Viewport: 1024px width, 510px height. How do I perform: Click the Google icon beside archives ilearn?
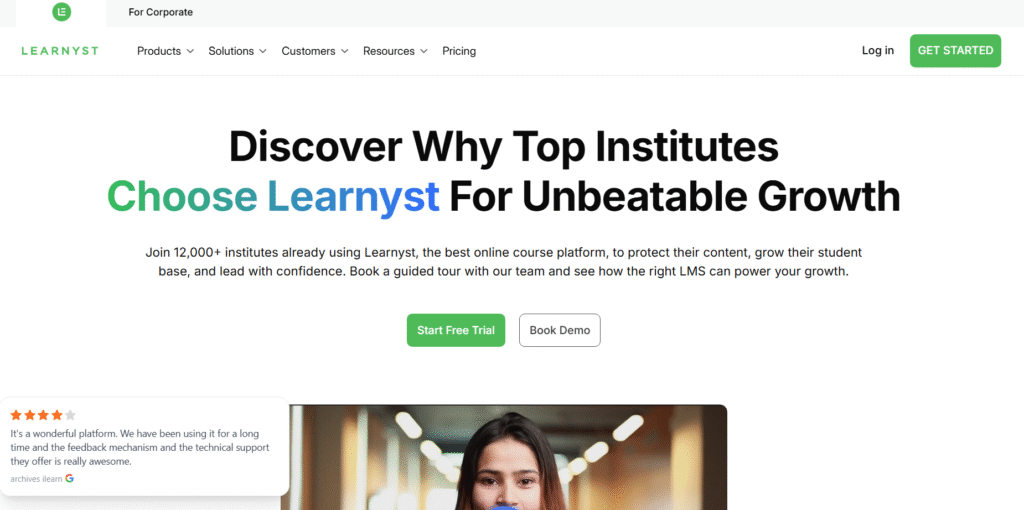tap(69, 479)
